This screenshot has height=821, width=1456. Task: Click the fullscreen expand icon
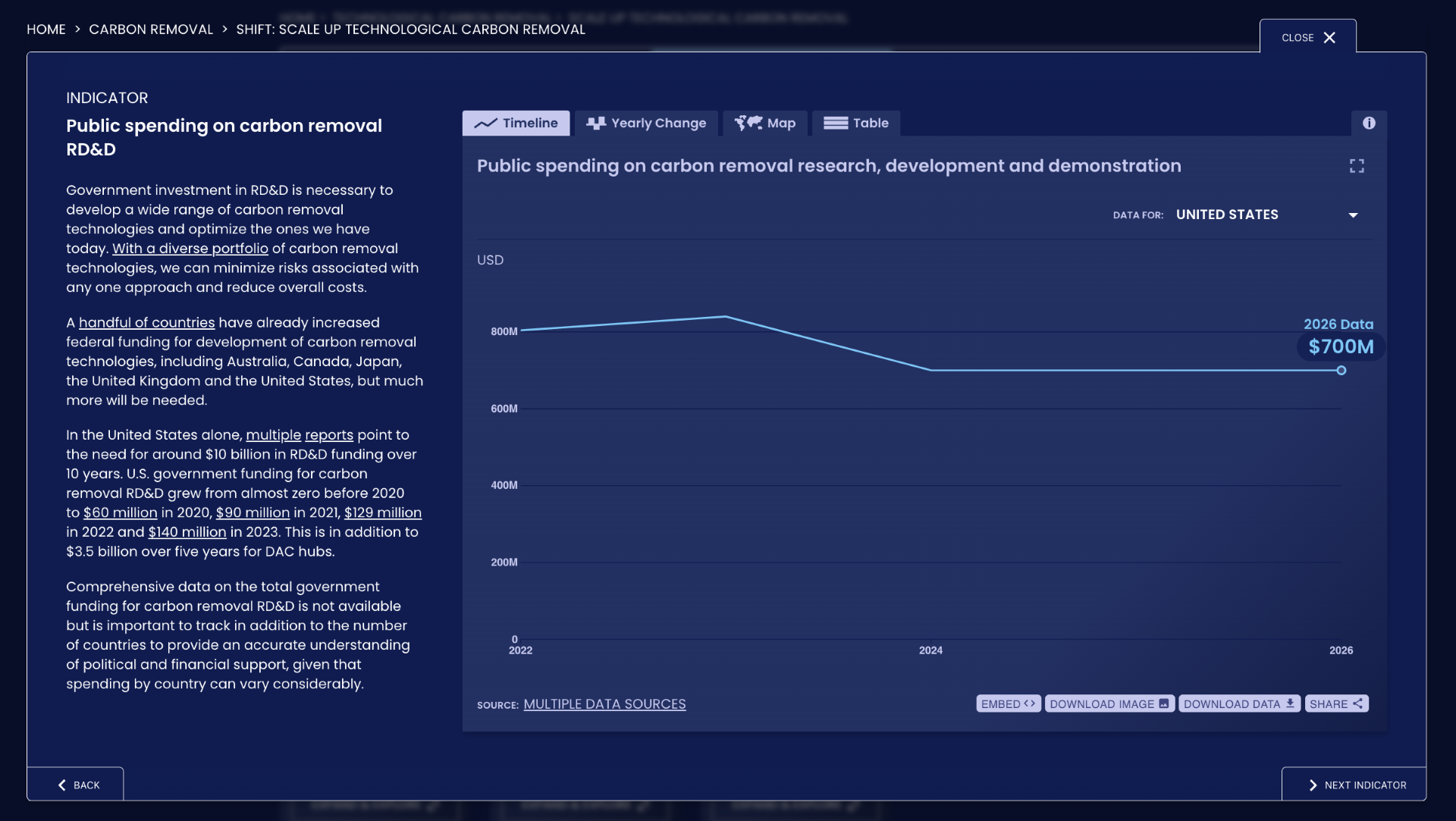click(1357, 165)
